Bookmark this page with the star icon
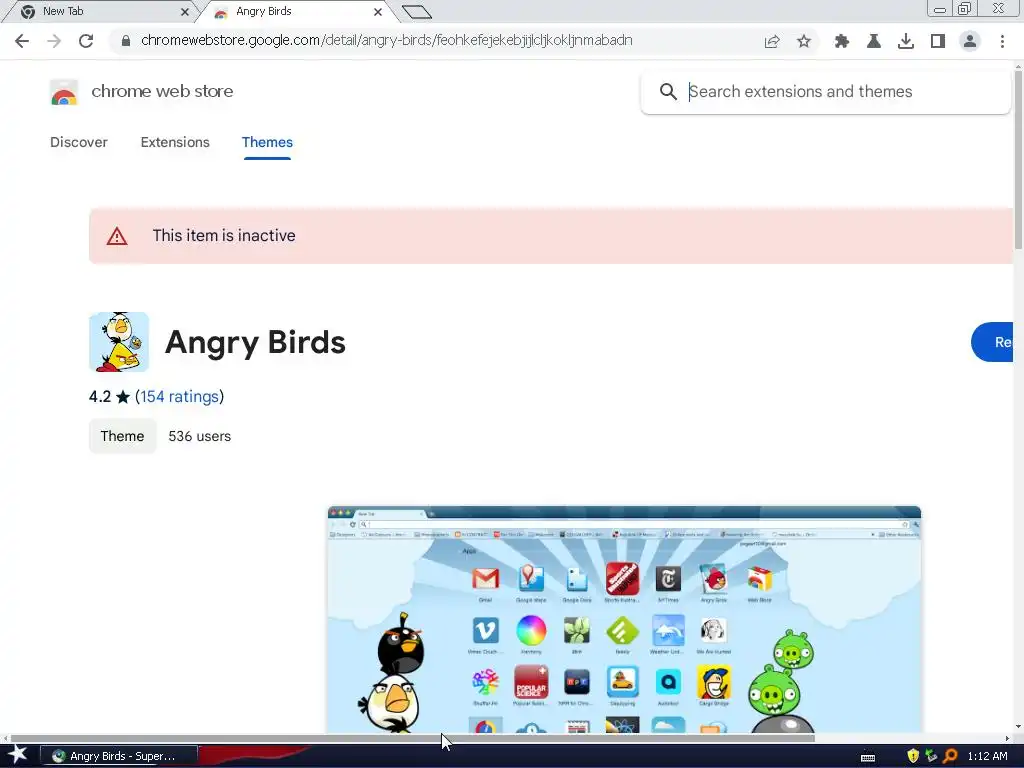Viewport: 1024px width, 768px height. click(x=804, y=41)
